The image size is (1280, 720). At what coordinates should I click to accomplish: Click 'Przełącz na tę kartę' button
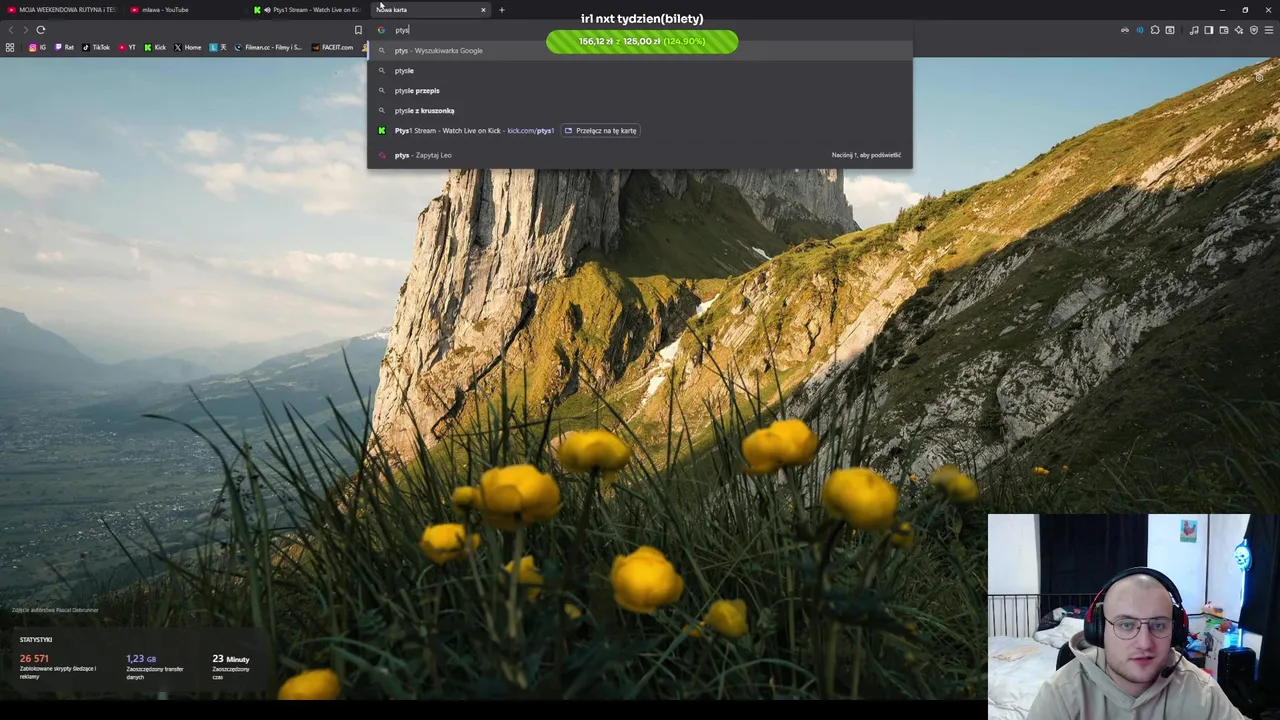(600, 130)
